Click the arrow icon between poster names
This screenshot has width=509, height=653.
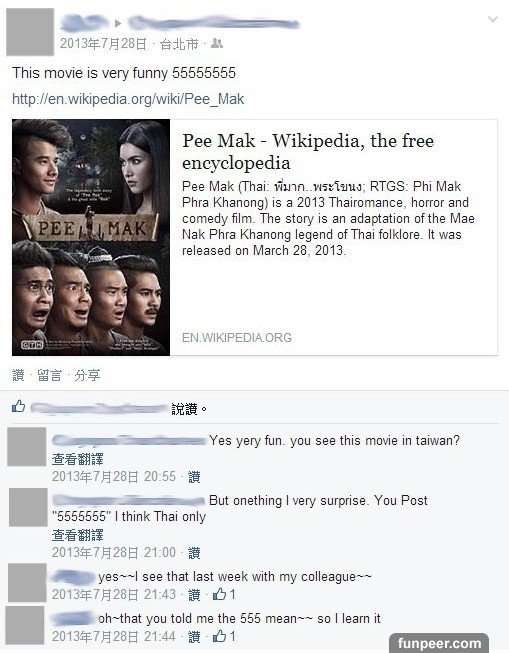118,23
